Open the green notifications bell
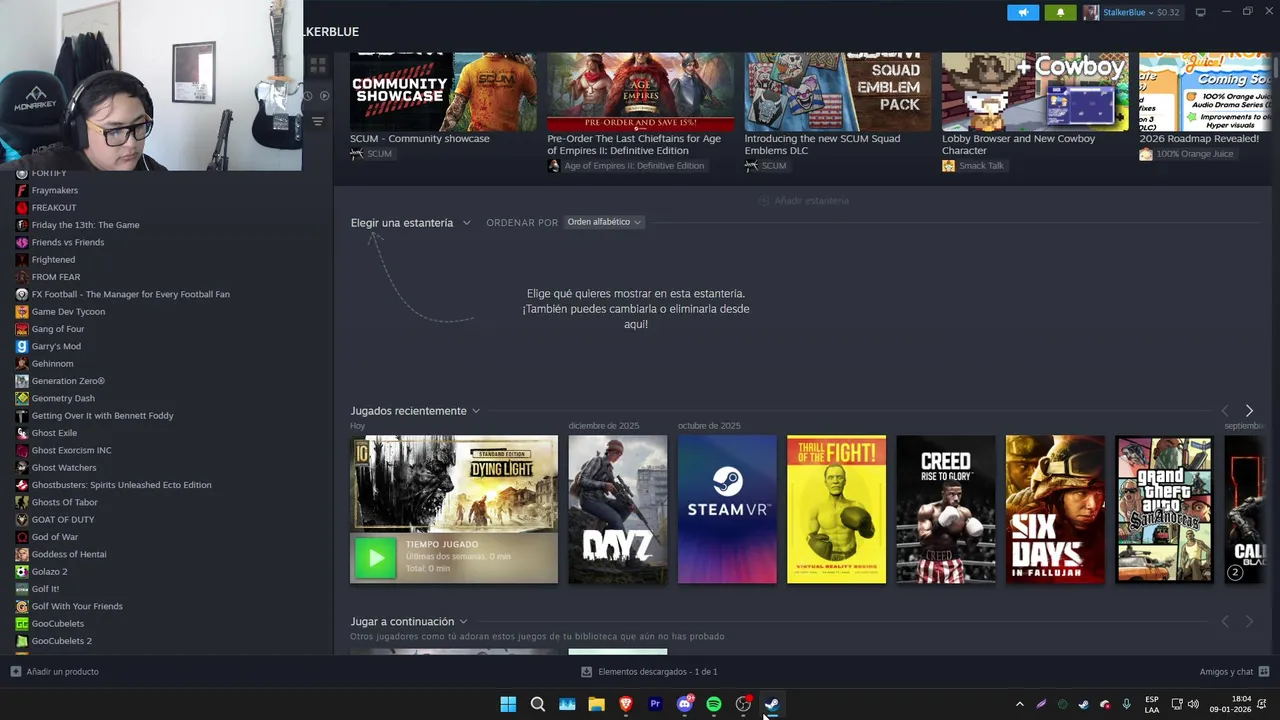 [1061, 12]
